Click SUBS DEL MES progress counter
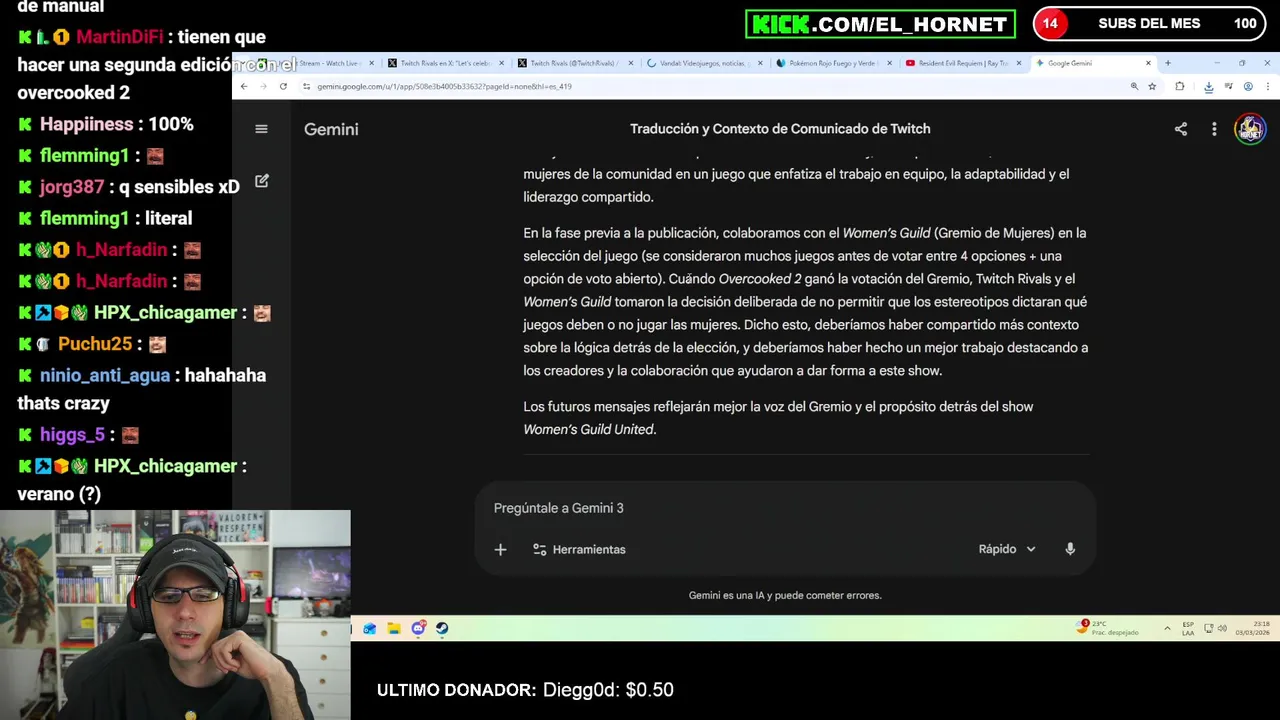This screenshot has width=1280, height=720. point(1149,24)
